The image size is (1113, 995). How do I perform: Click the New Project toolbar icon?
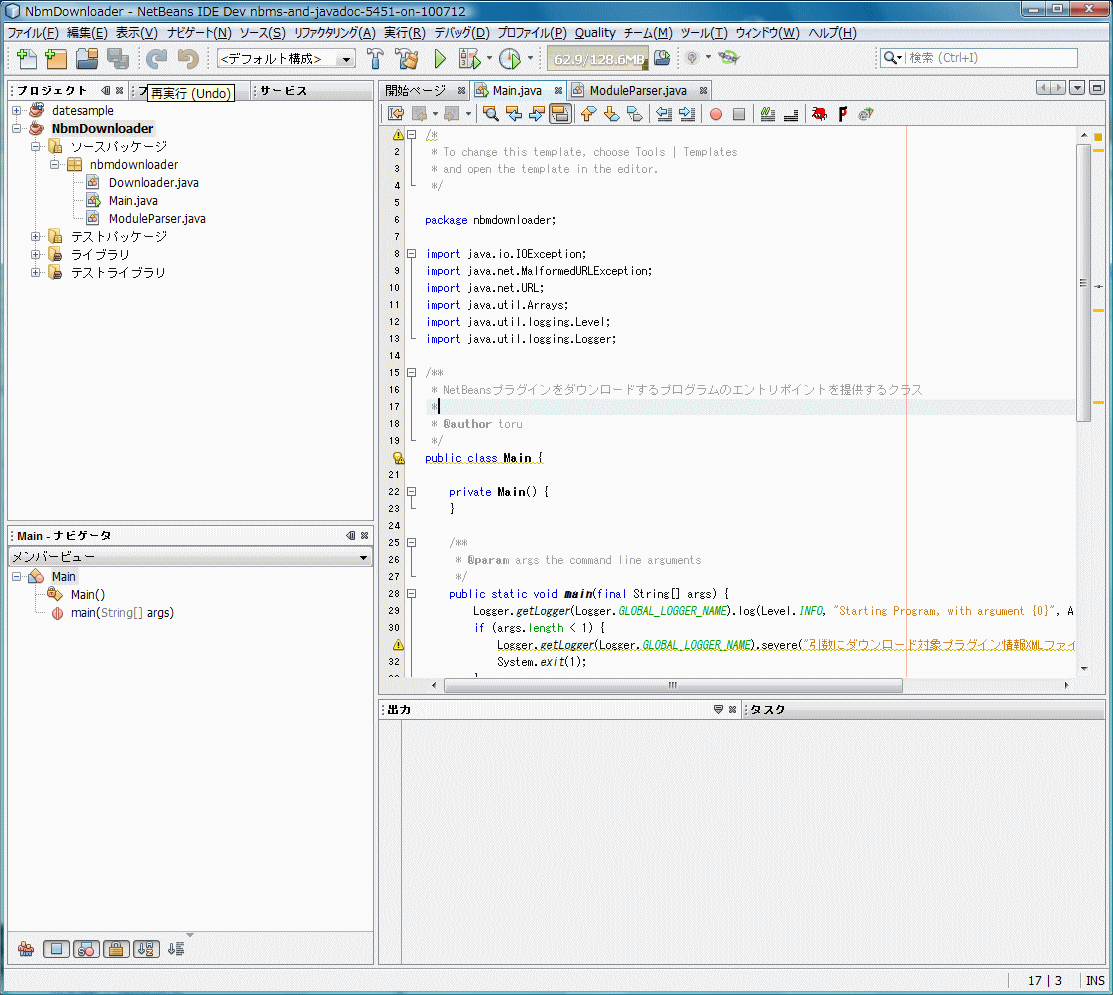(x=55, y=59)
